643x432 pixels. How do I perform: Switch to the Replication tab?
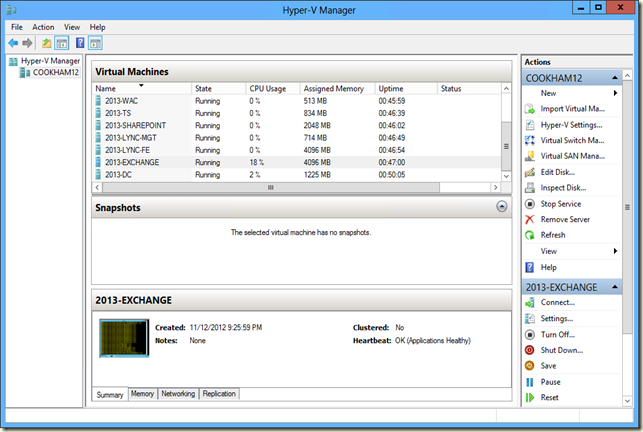(x=219, y=394)
